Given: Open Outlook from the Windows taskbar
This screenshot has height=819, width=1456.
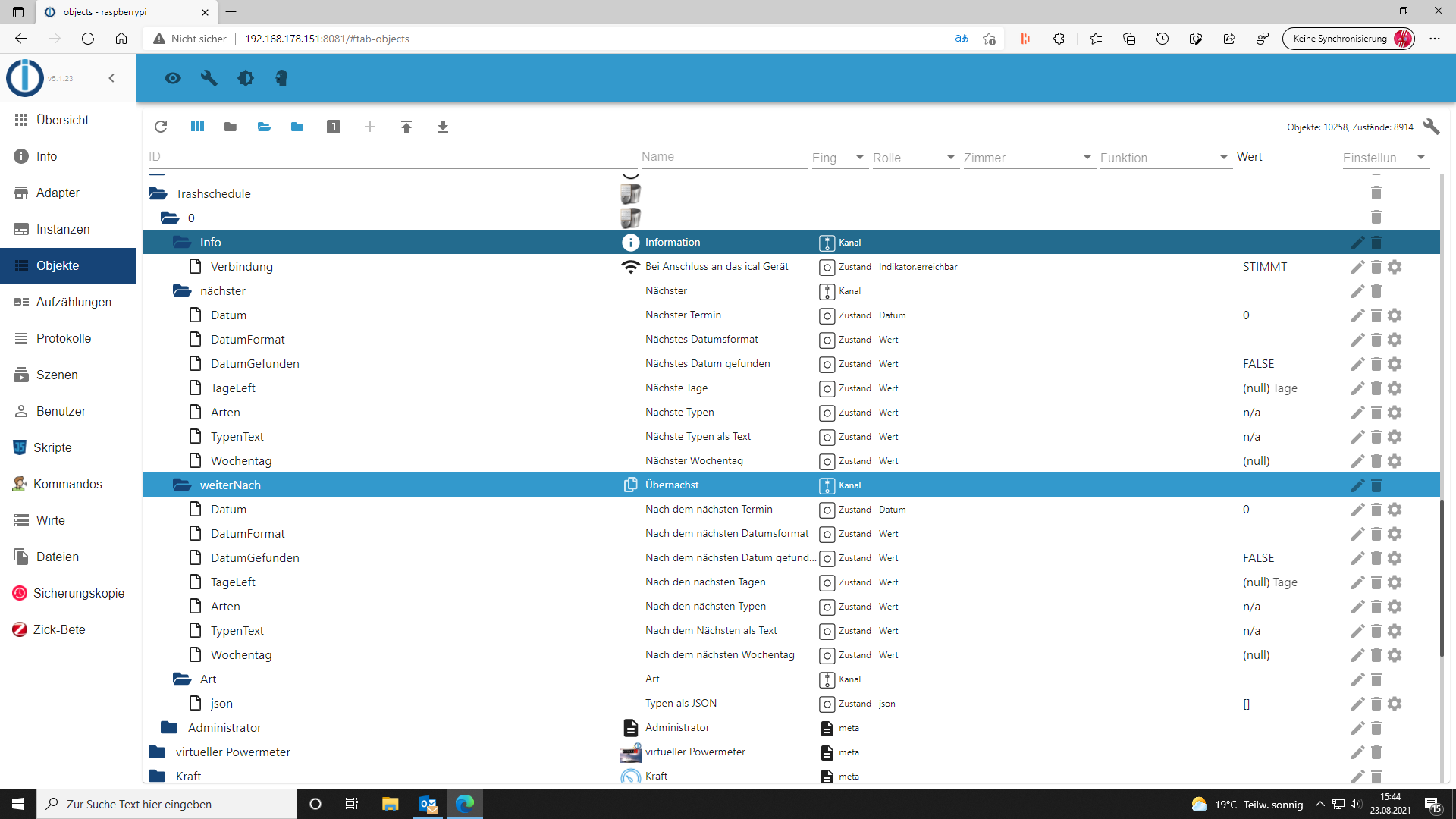Looking at the screenshot, I should pyautogui.click(x=428, y=804).
